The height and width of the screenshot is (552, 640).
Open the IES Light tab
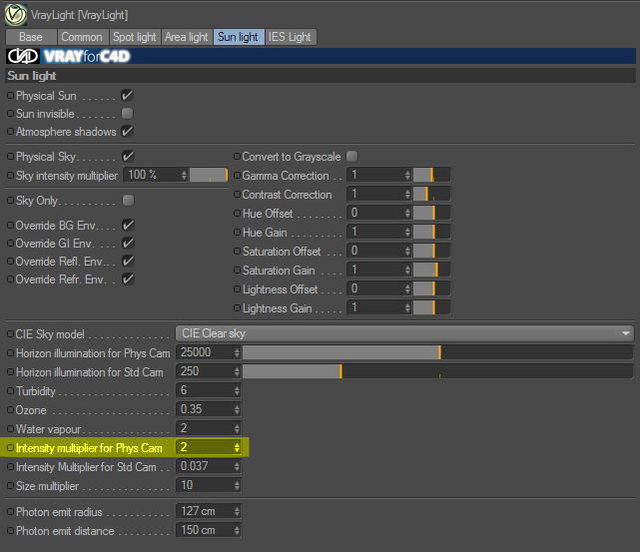point(290,37)
